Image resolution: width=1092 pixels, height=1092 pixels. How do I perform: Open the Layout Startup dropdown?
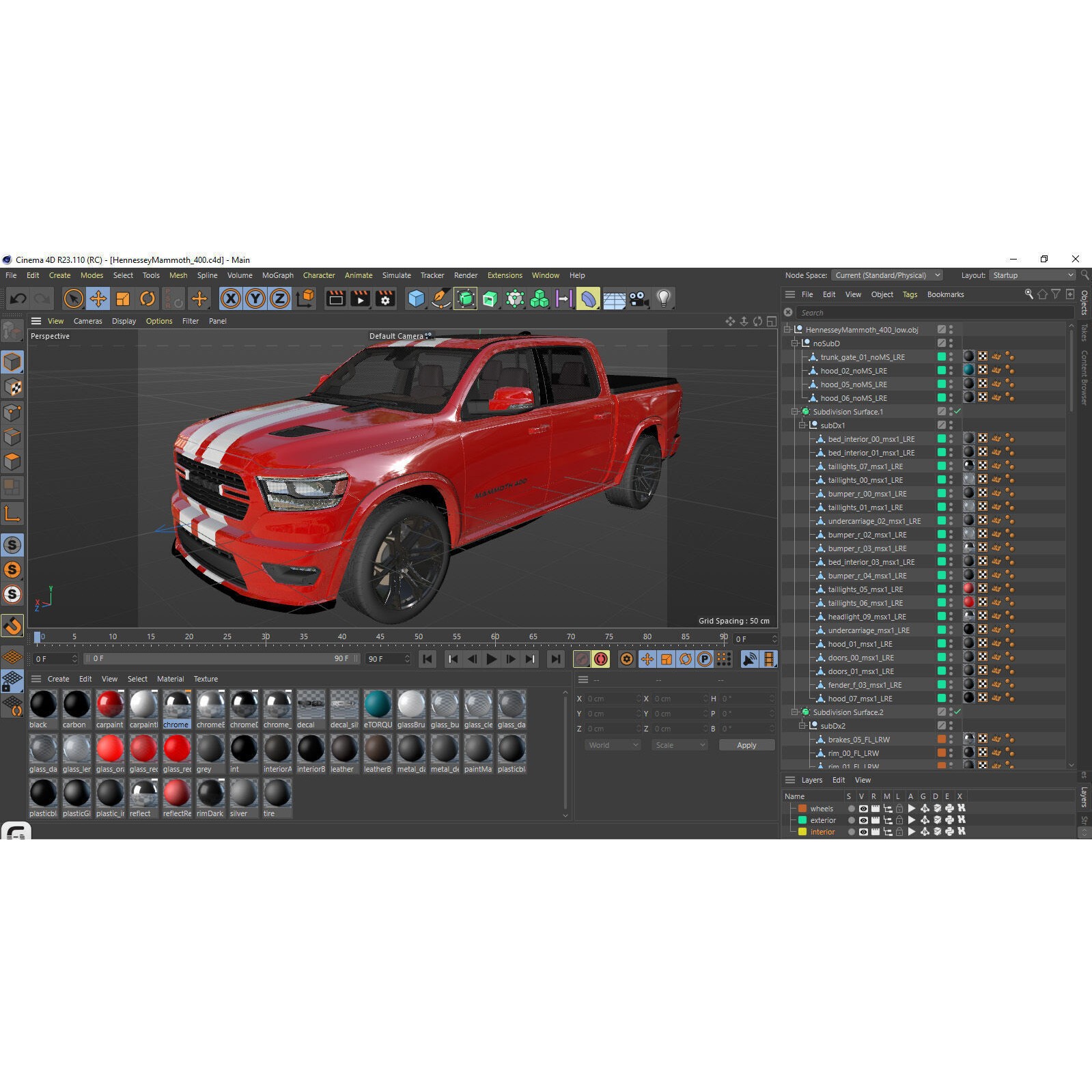tap(1033, 275)
